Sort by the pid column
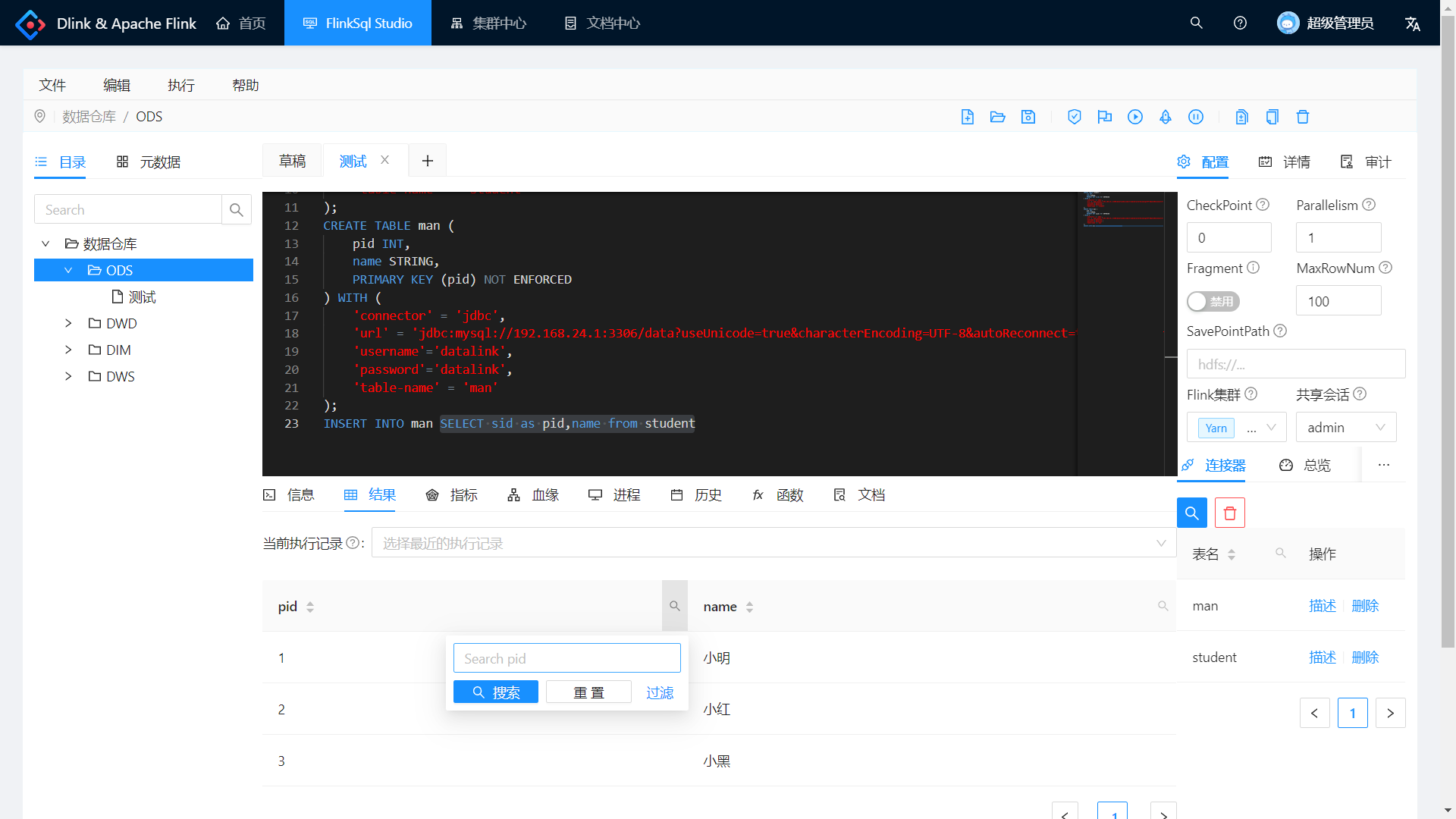This screenshot has width=1456, height=819. (310, 607)
